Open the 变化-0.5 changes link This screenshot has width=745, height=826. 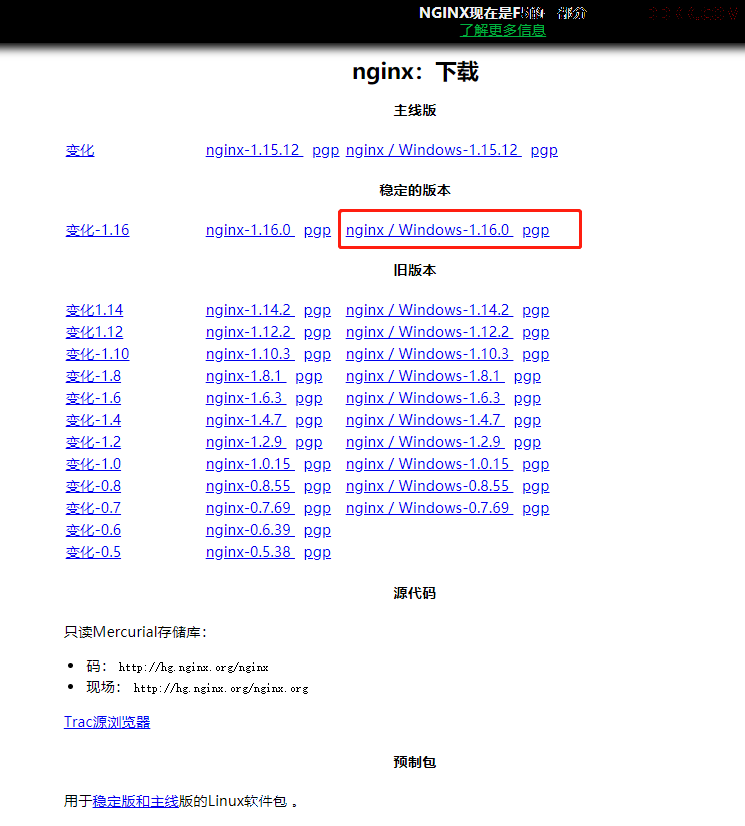pos(93,553)
